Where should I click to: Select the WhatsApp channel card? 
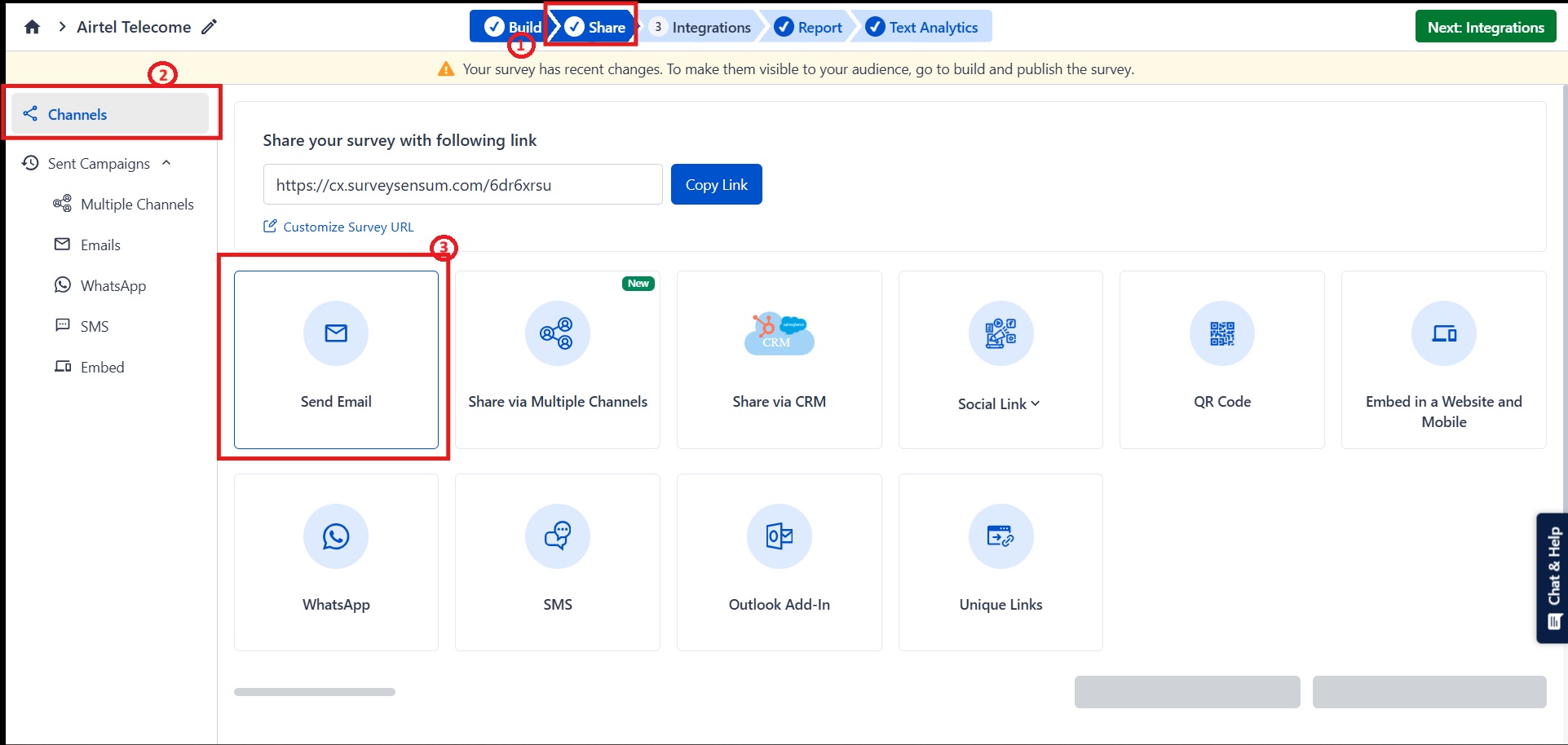click(336, 562)
